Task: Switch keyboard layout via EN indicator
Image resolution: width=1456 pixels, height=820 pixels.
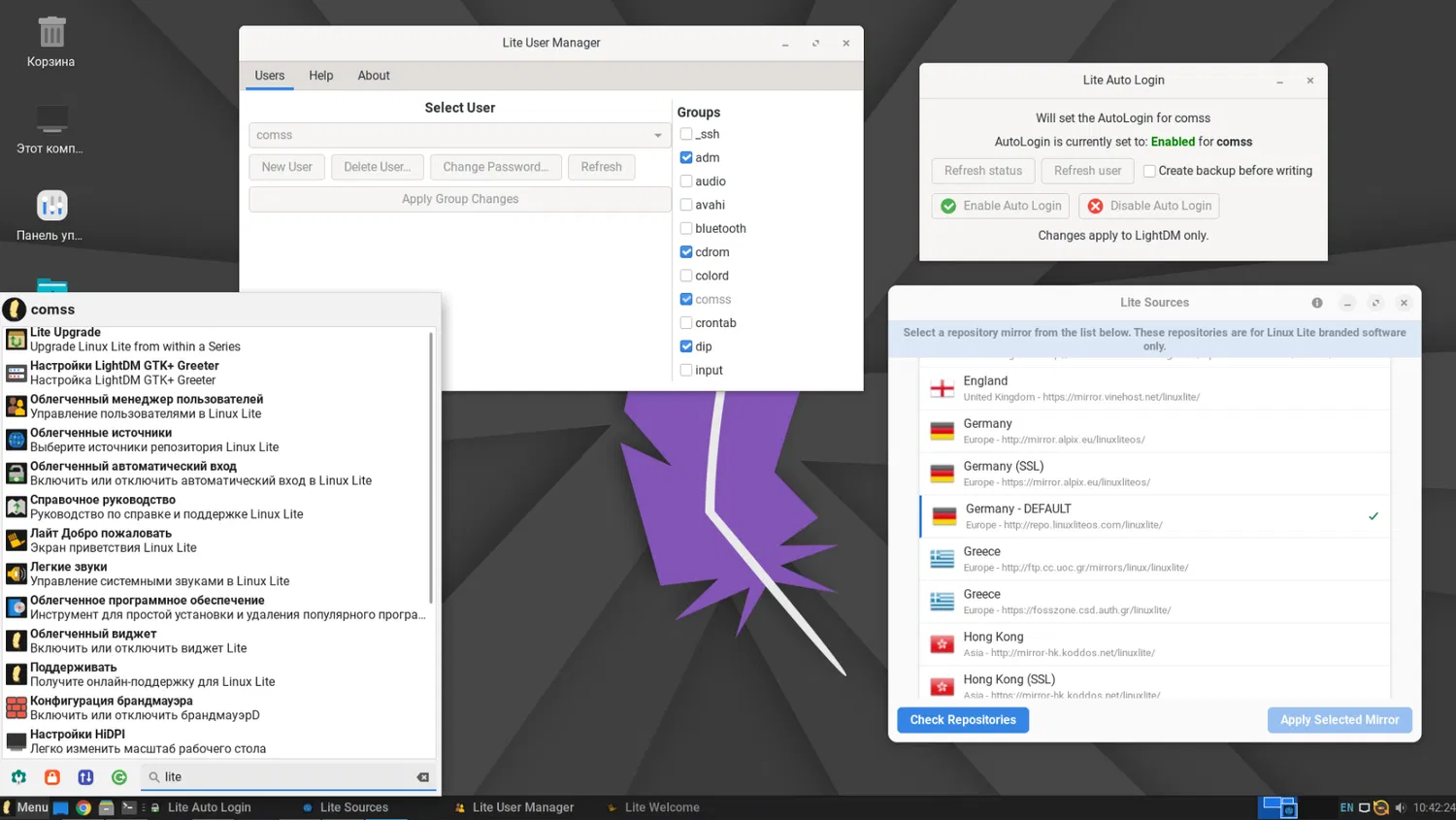Action: point(1346,807)
